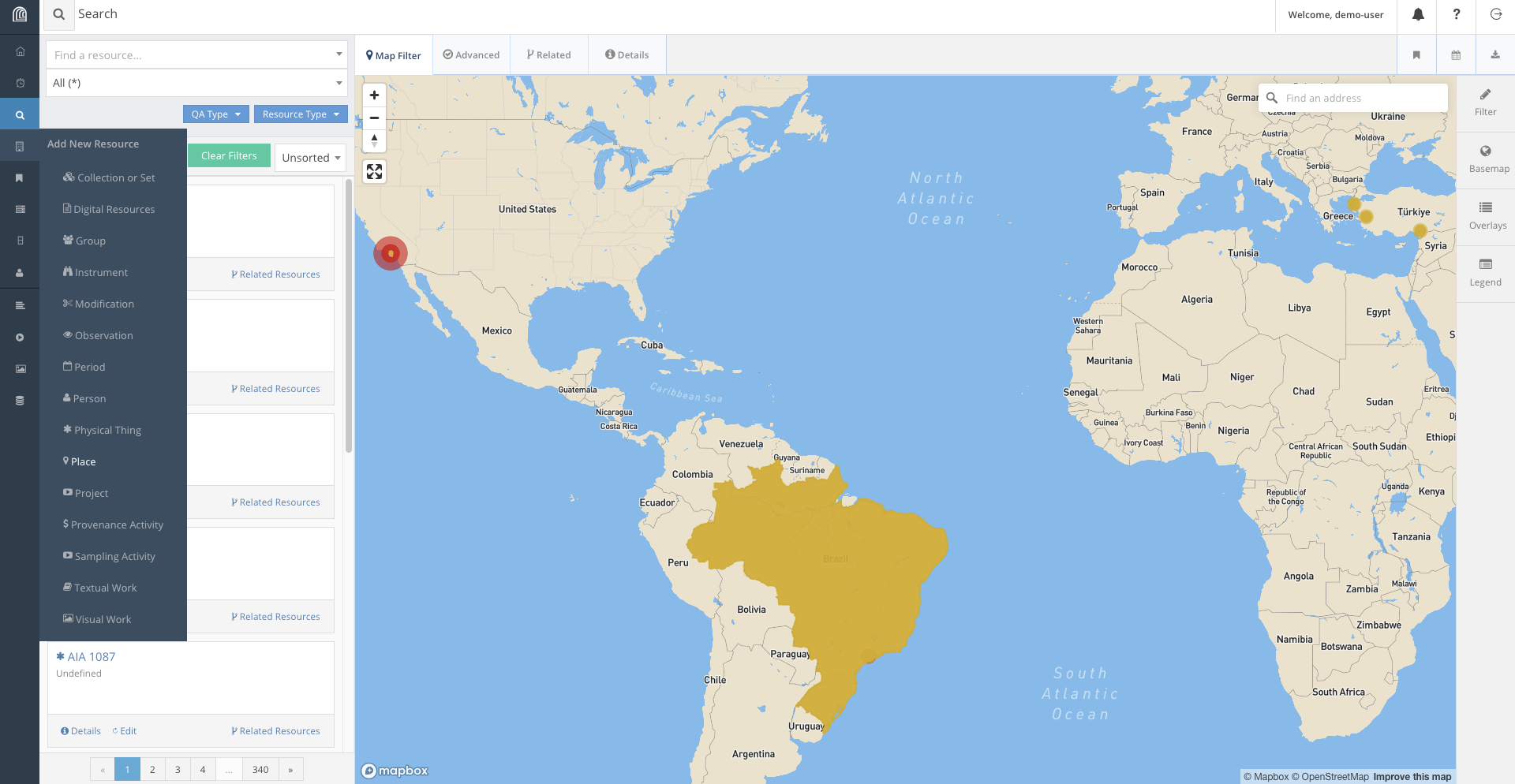Switch to the Advanced tab
This screenshot has width=1515, height=784.
point(471,55)
